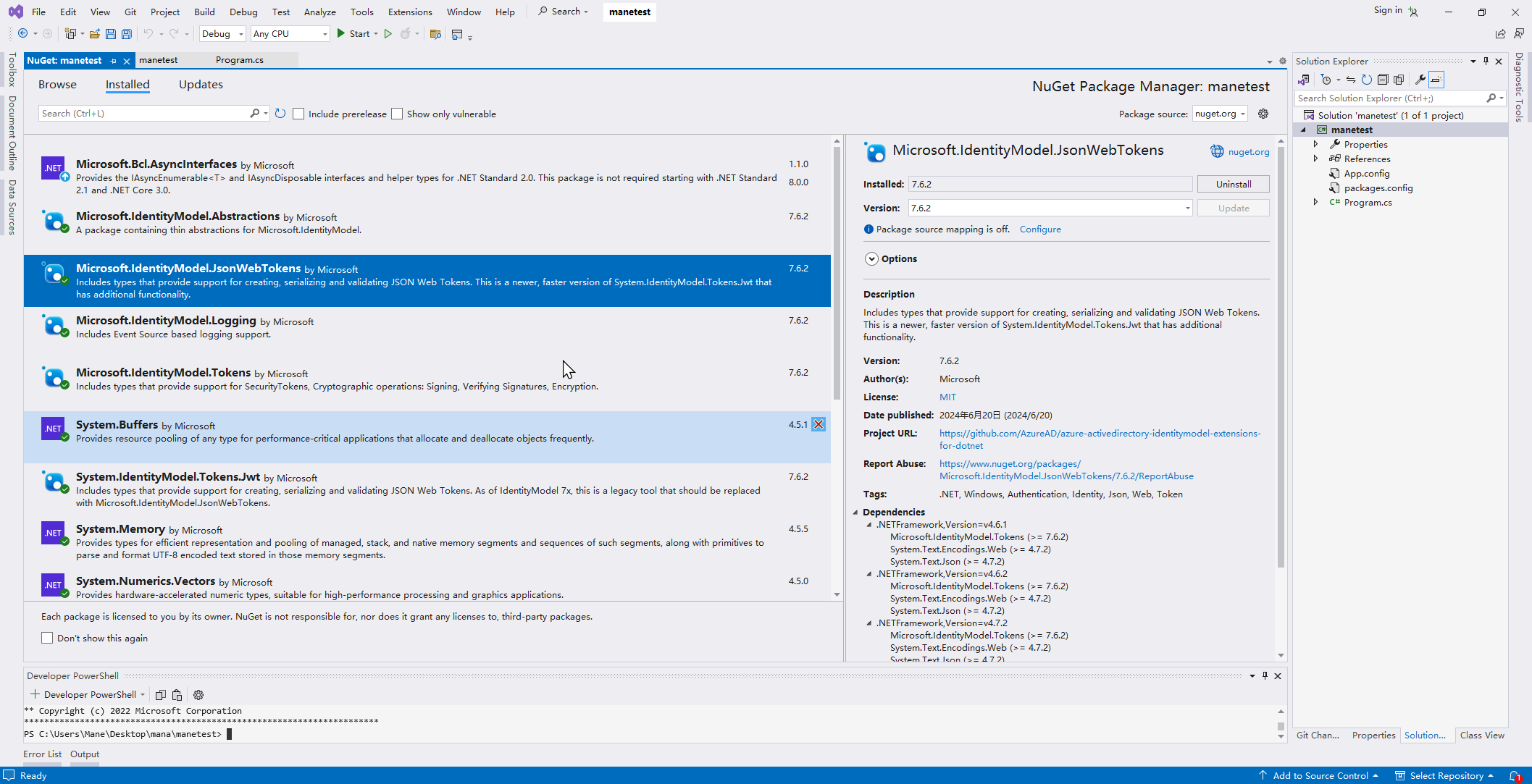Open the Start button dropdown arrow
1532x784 pixels.
[376, 33]
